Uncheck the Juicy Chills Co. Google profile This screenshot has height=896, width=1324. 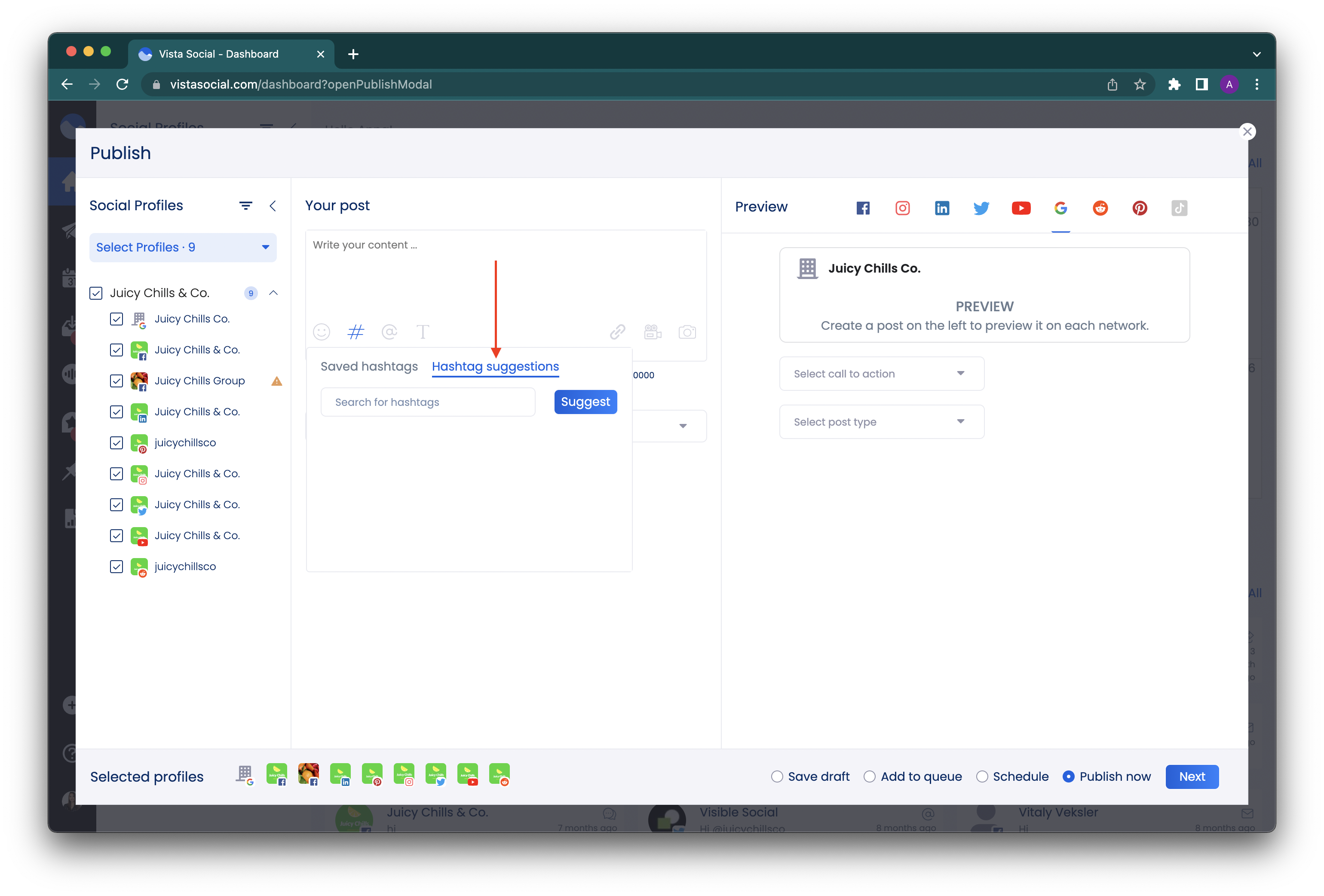tap(116, 319)
